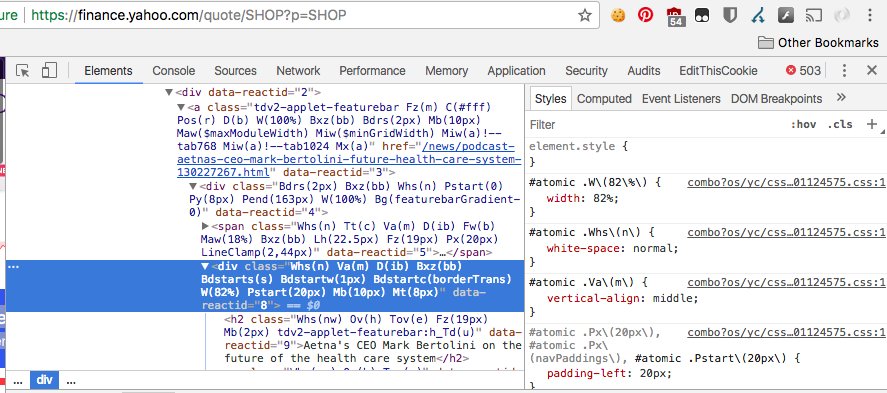The width and height of the screenshot is (887, 393).
Task: Click the faded gray circular extension icon
Action: [x=842, y=15]
